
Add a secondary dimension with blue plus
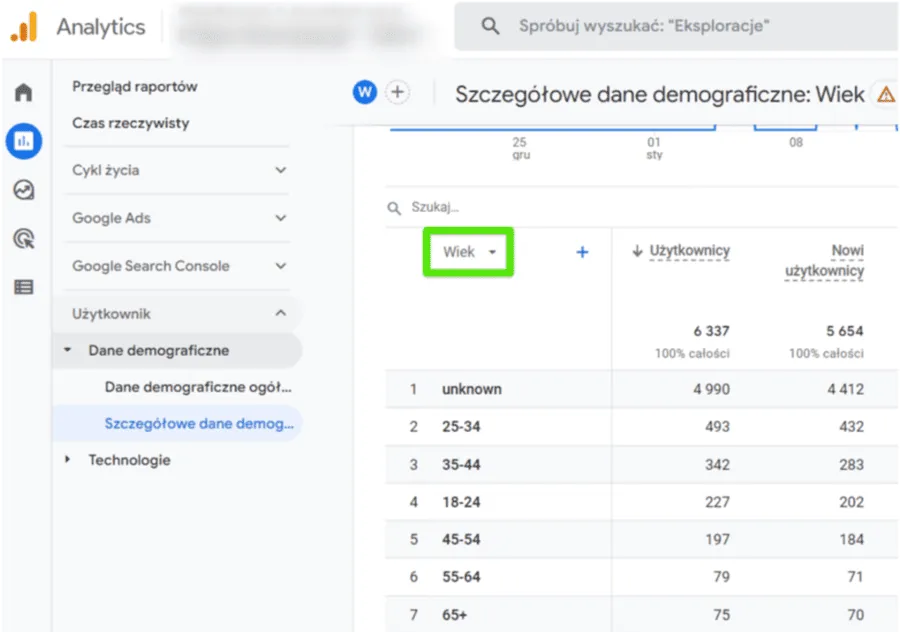(582, 253)
